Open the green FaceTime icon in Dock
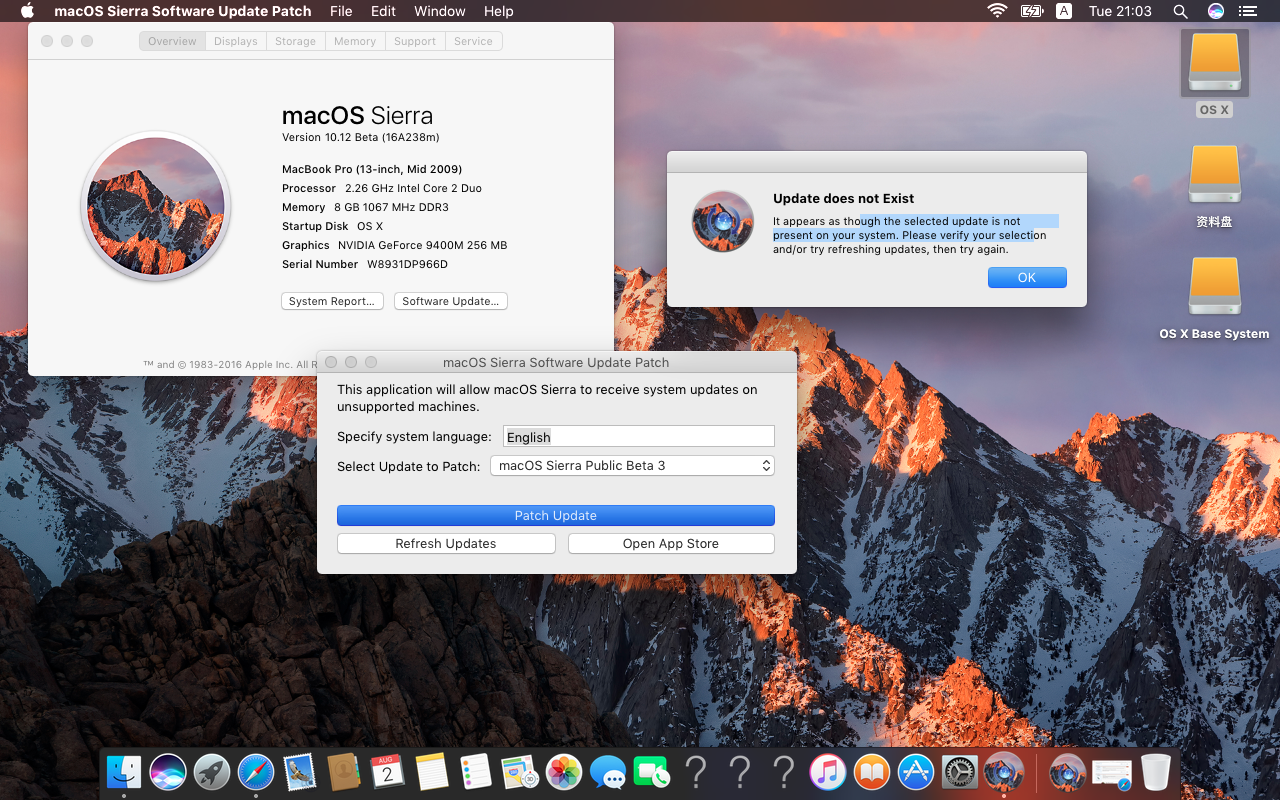The image size is (1280, 800). [x=652, y=771]
